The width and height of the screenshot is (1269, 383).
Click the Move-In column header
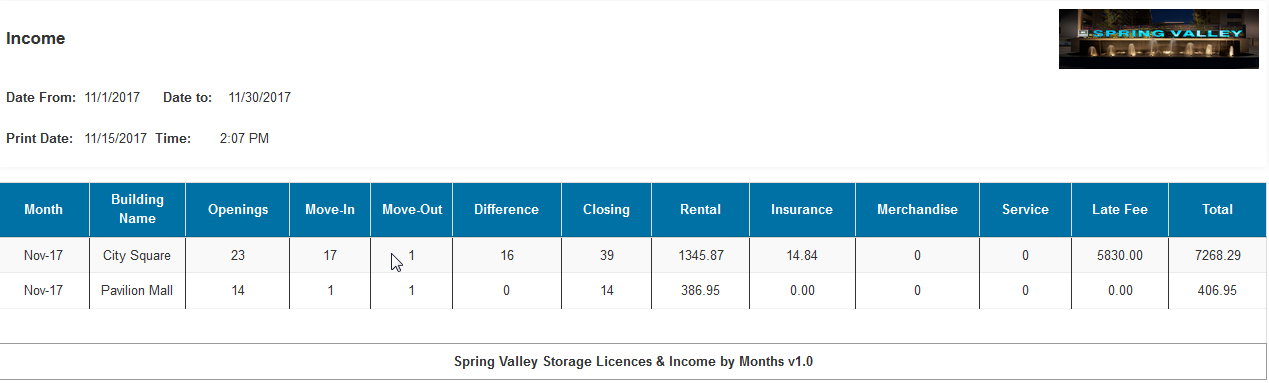[x=330, y=210]
